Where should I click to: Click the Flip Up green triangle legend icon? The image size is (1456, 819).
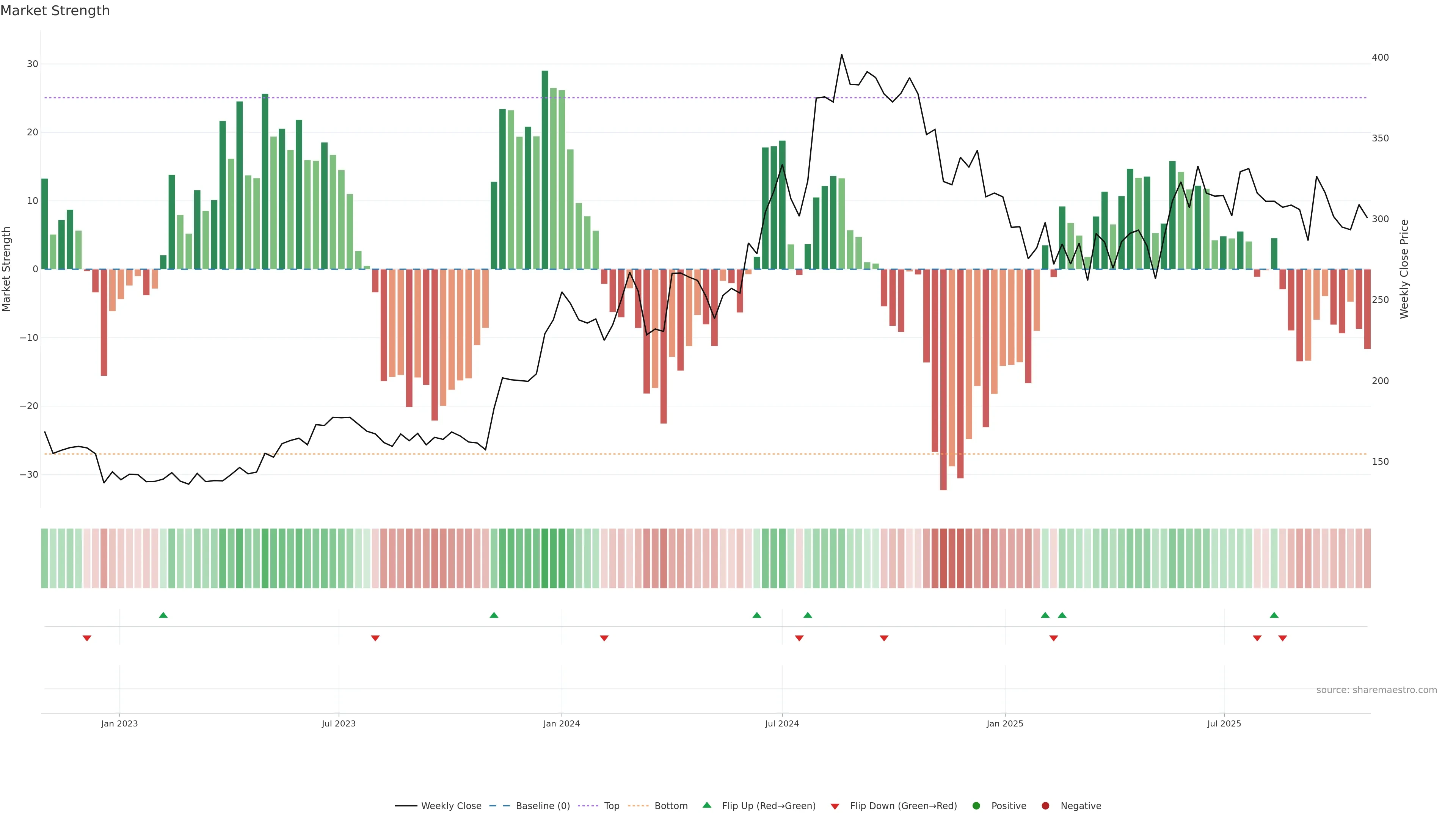706,805
